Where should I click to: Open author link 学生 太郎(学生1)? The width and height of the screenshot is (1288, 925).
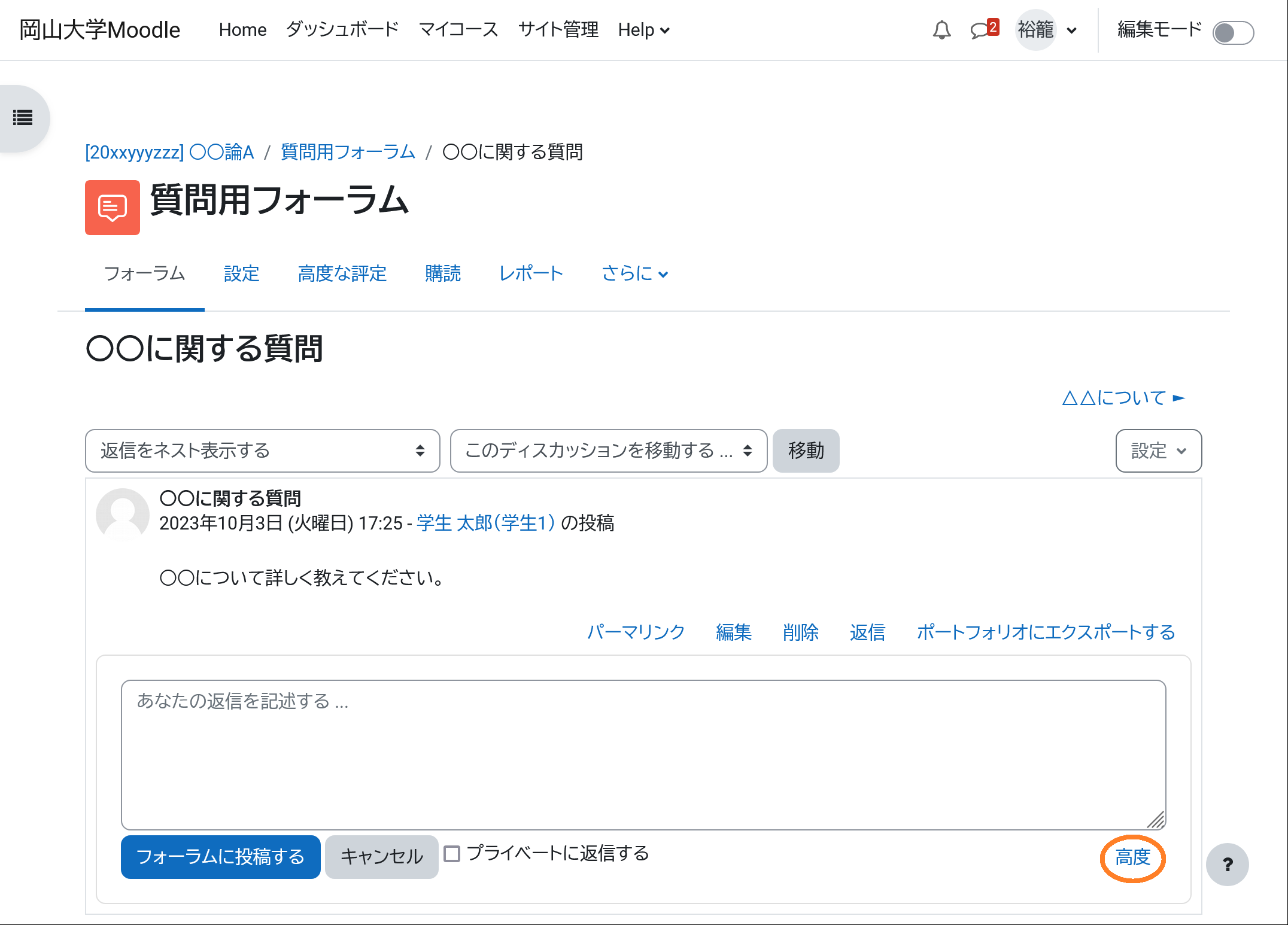pyautogui.click(x=486, y=523)
